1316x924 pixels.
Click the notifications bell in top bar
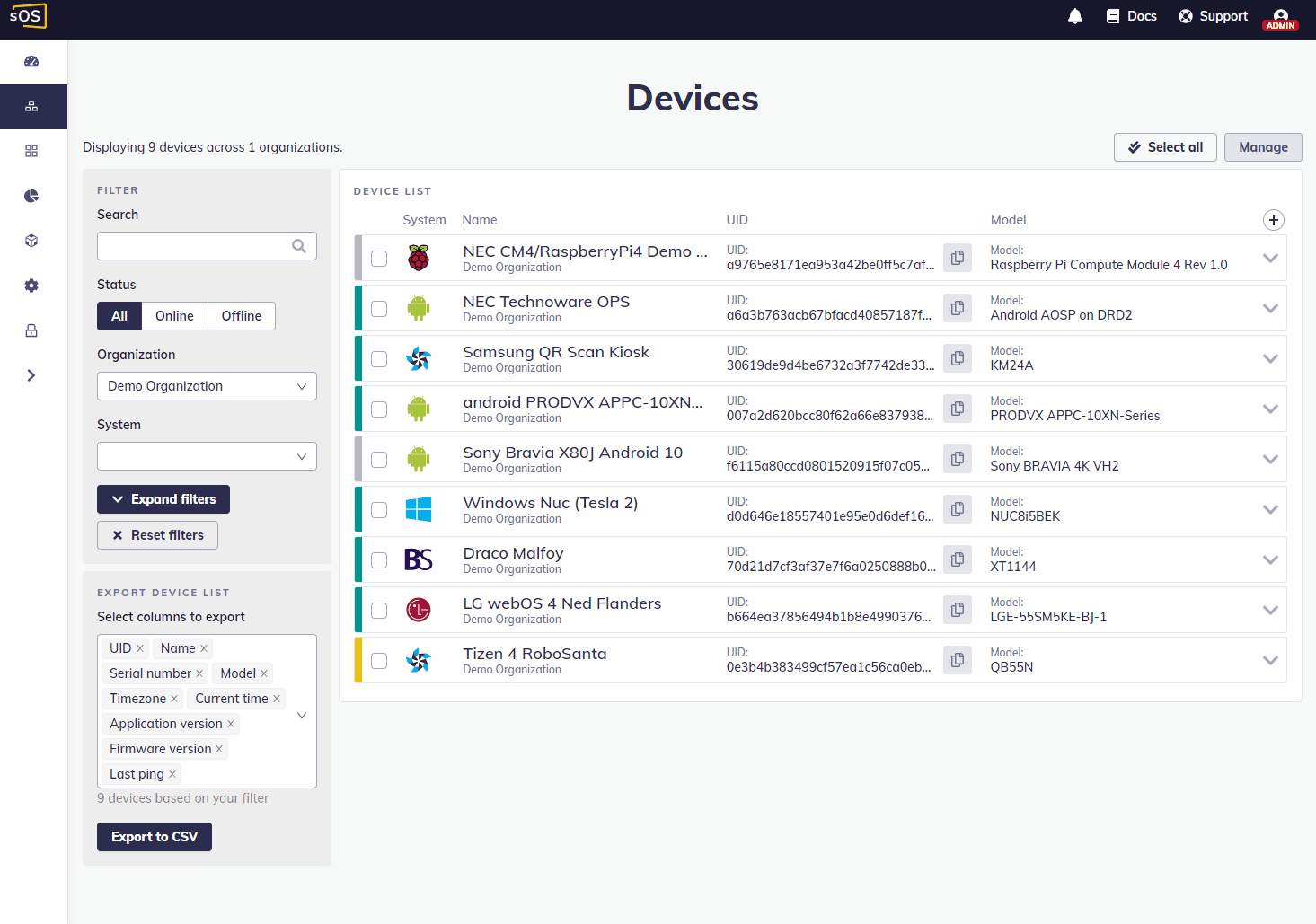[1074, 15]
